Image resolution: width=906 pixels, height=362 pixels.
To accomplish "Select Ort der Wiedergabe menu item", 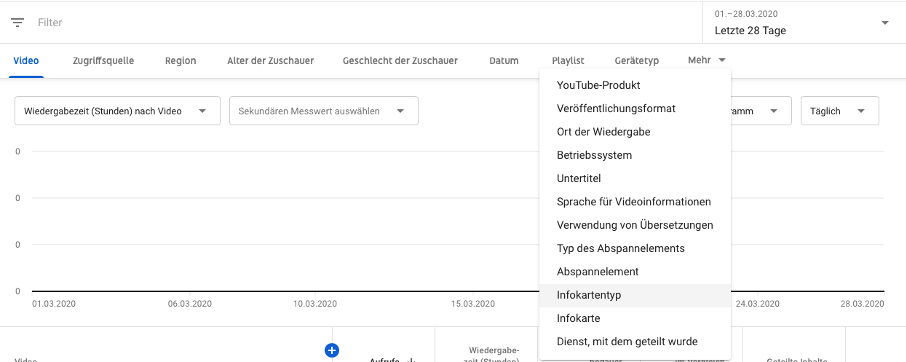I will (x=634, y=132).
